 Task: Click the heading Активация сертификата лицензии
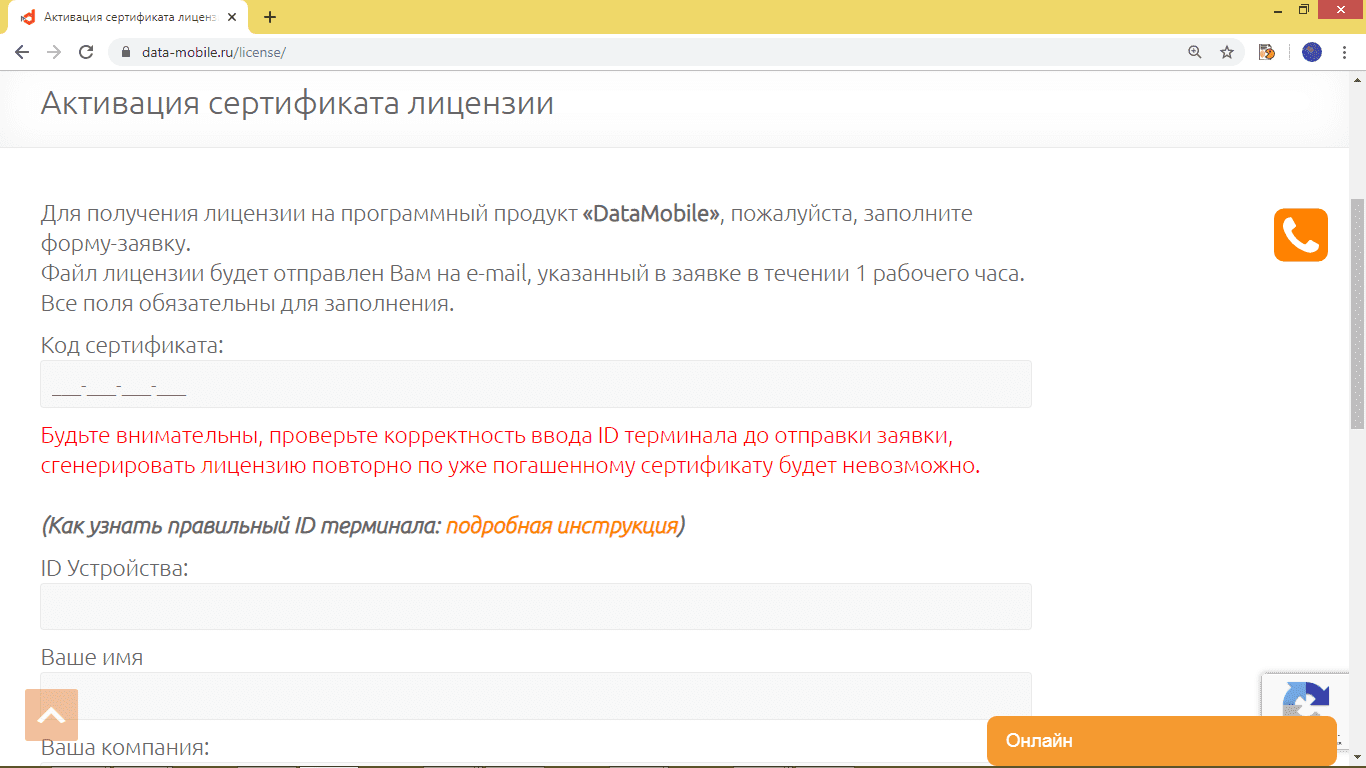297,102
